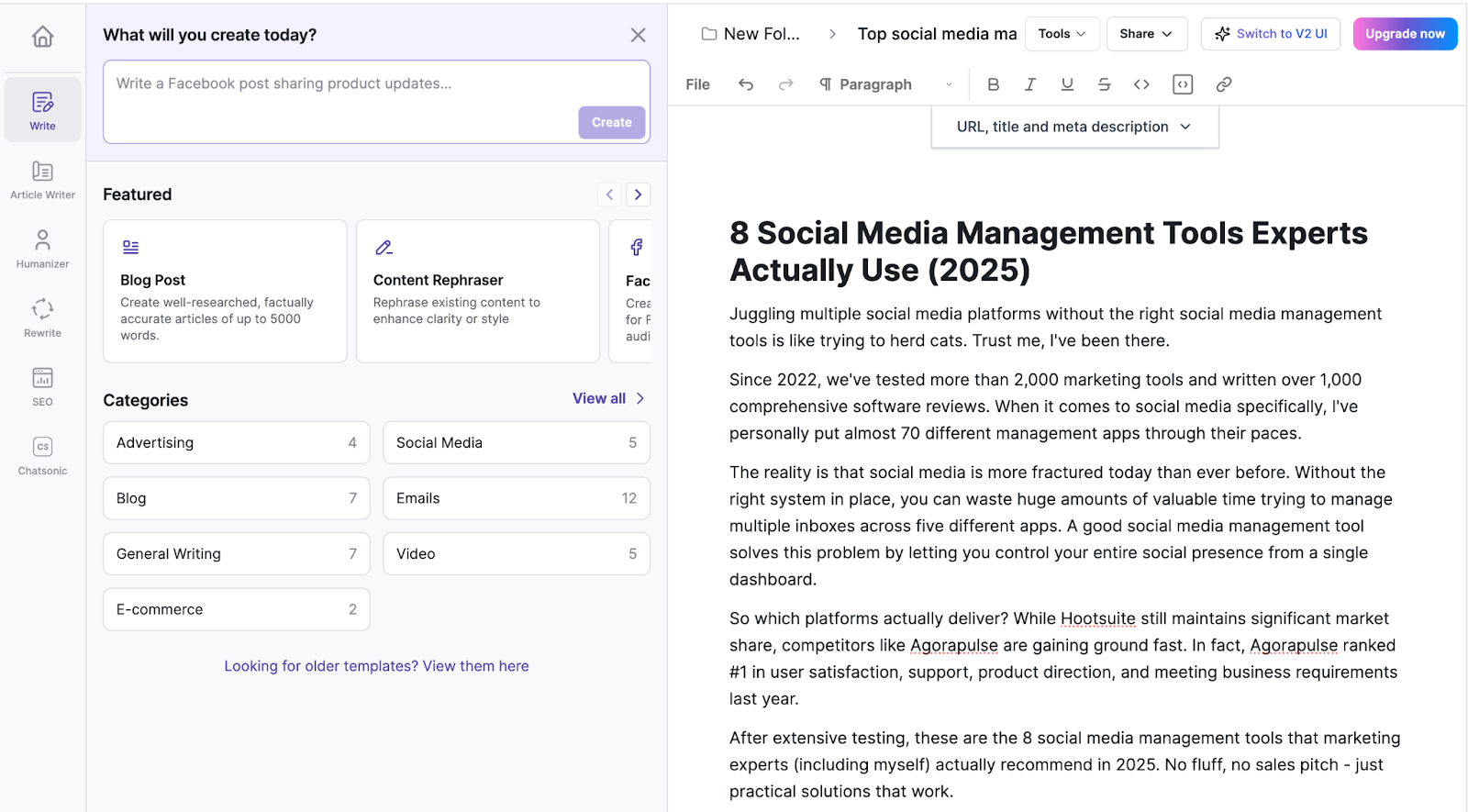
Task: Apply underline formatting
Action: click(x=1067, y=84)
